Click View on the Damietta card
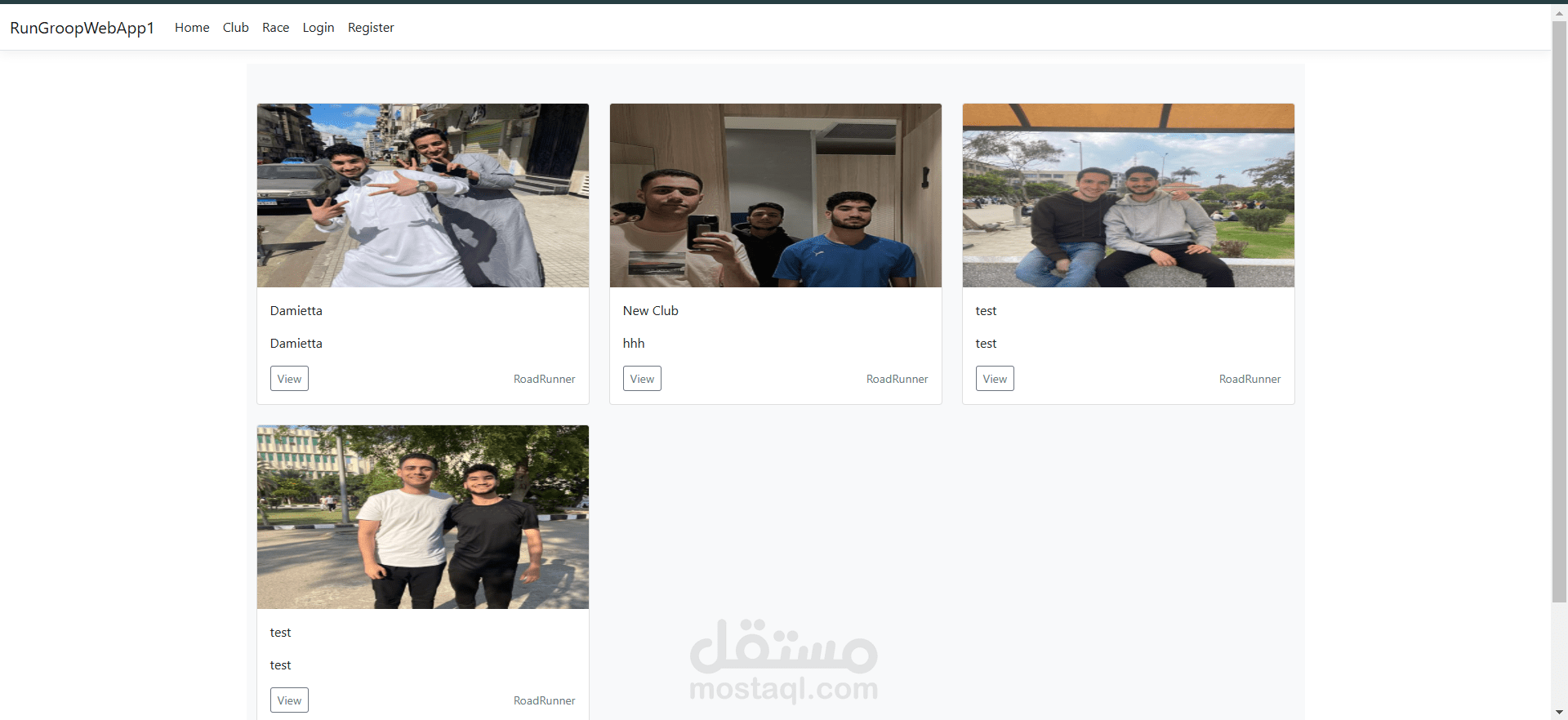 point(289,379)
